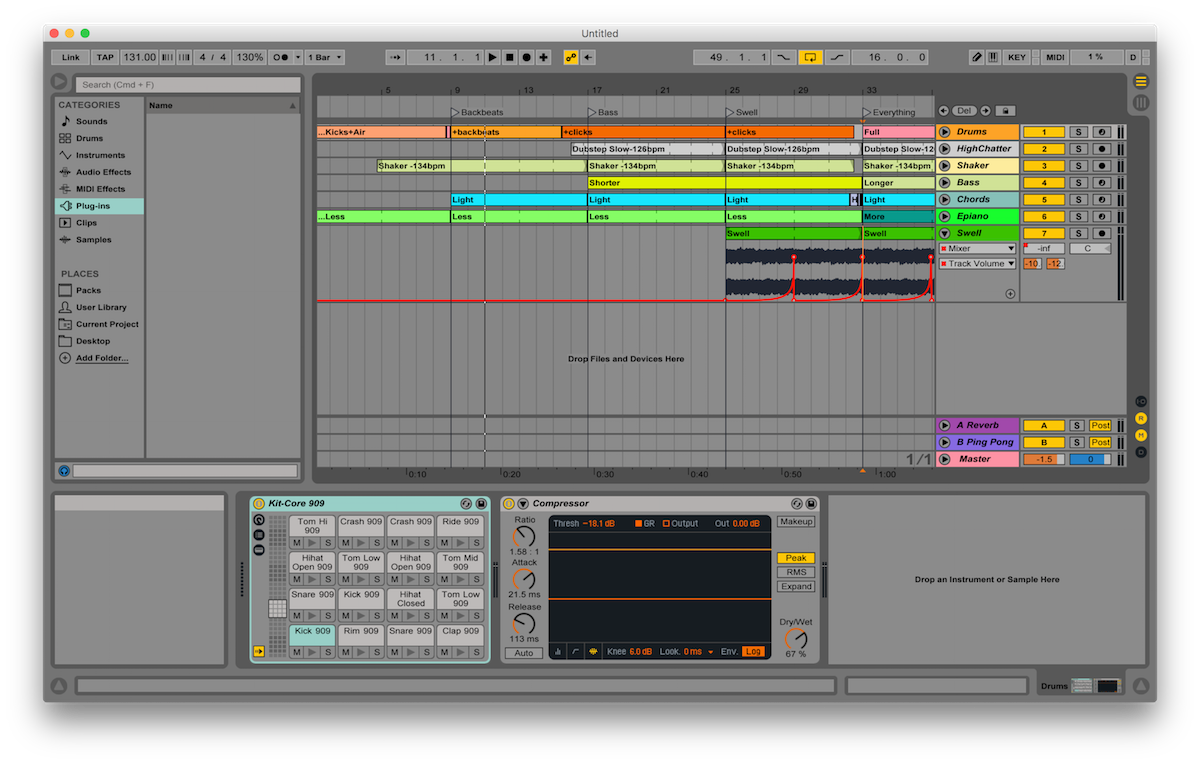The height and width of the screenshot is (764, 1200).
Task: Arm the Swell track for recording
Action: click(x=1100, y=234)
